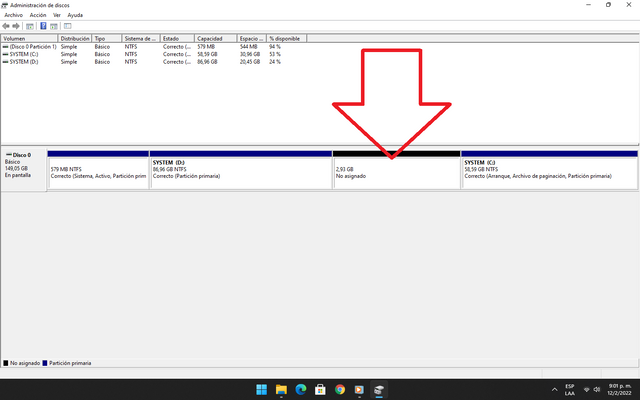This screenshot has height=400, width=640.
Task: Select the 579 MB NTFS partition block
Action: tap(98, 170)
